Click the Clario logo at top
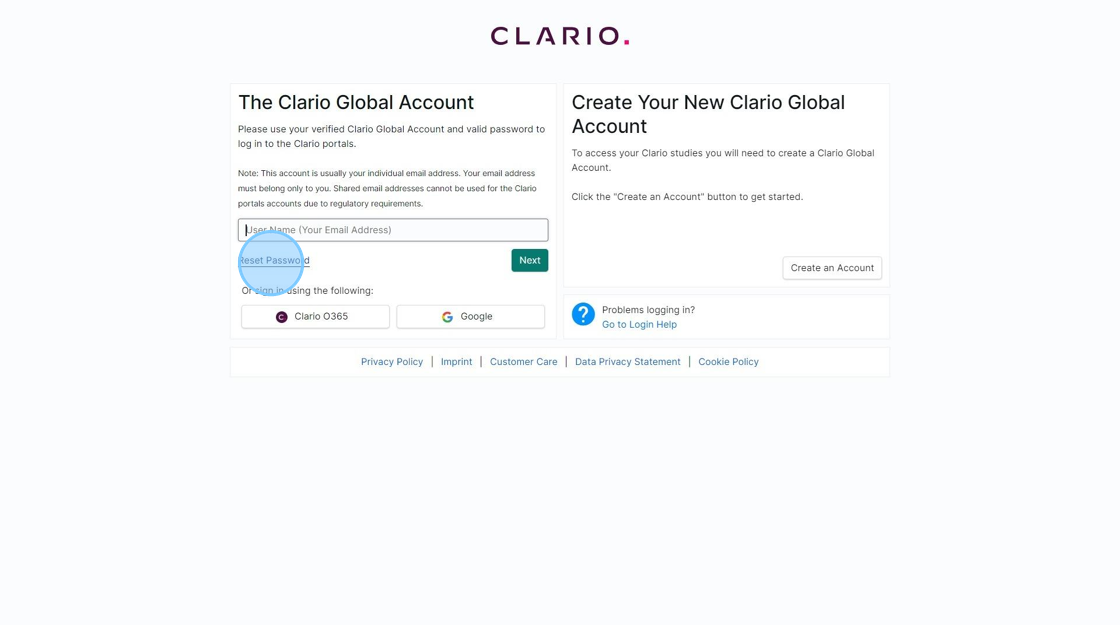This screenshot has height=625, width=1120. pyautogui.click(x=559, y=36)
